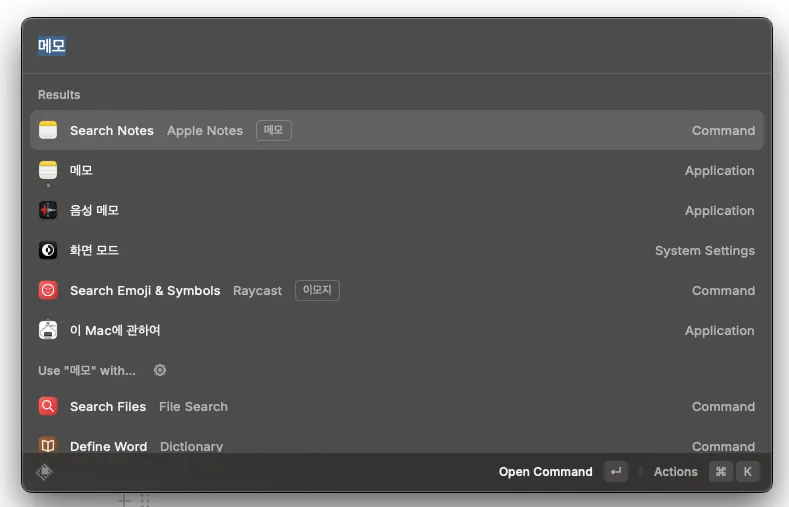Open the Actions menu button
Viewport: 789px width, 507px height.
click(705, 472)
